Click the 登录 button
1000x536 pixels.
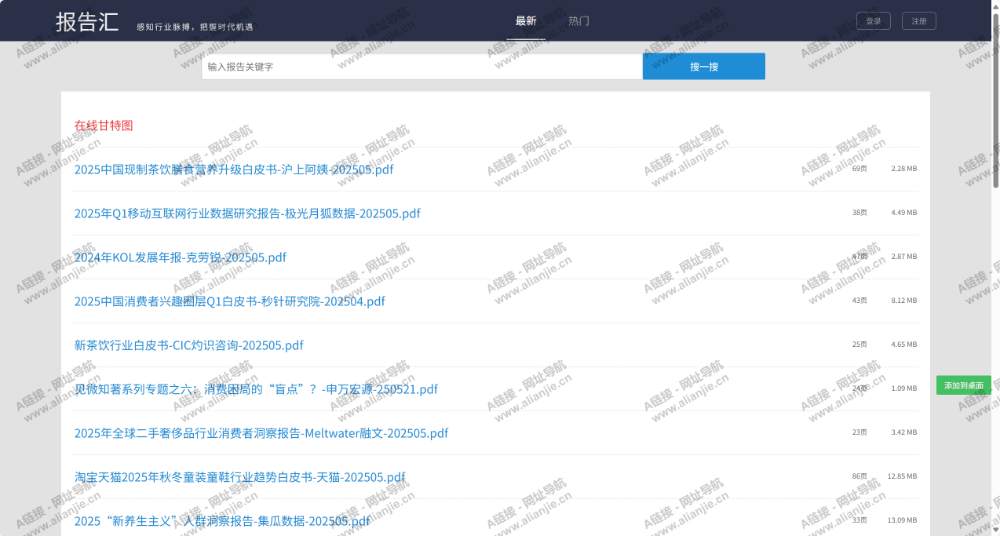point(874,21)
